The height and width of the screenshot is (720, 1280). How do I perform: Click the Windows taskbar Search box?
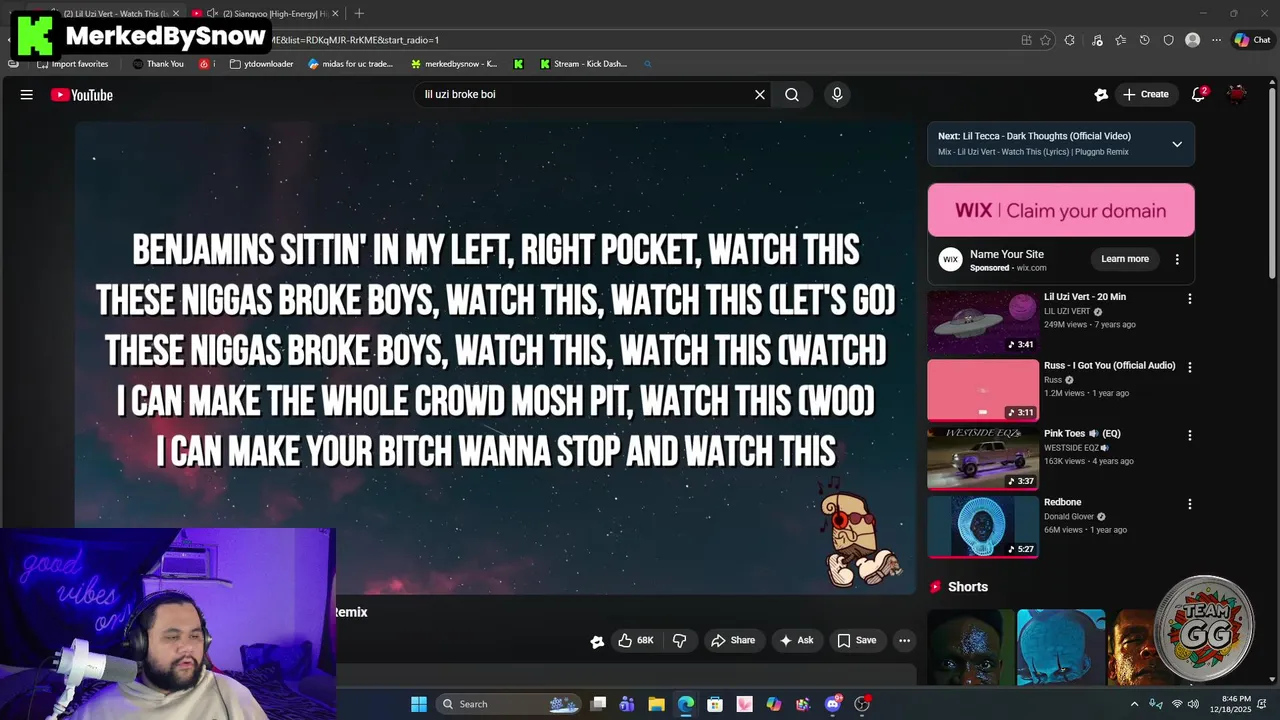click(510, 704)
